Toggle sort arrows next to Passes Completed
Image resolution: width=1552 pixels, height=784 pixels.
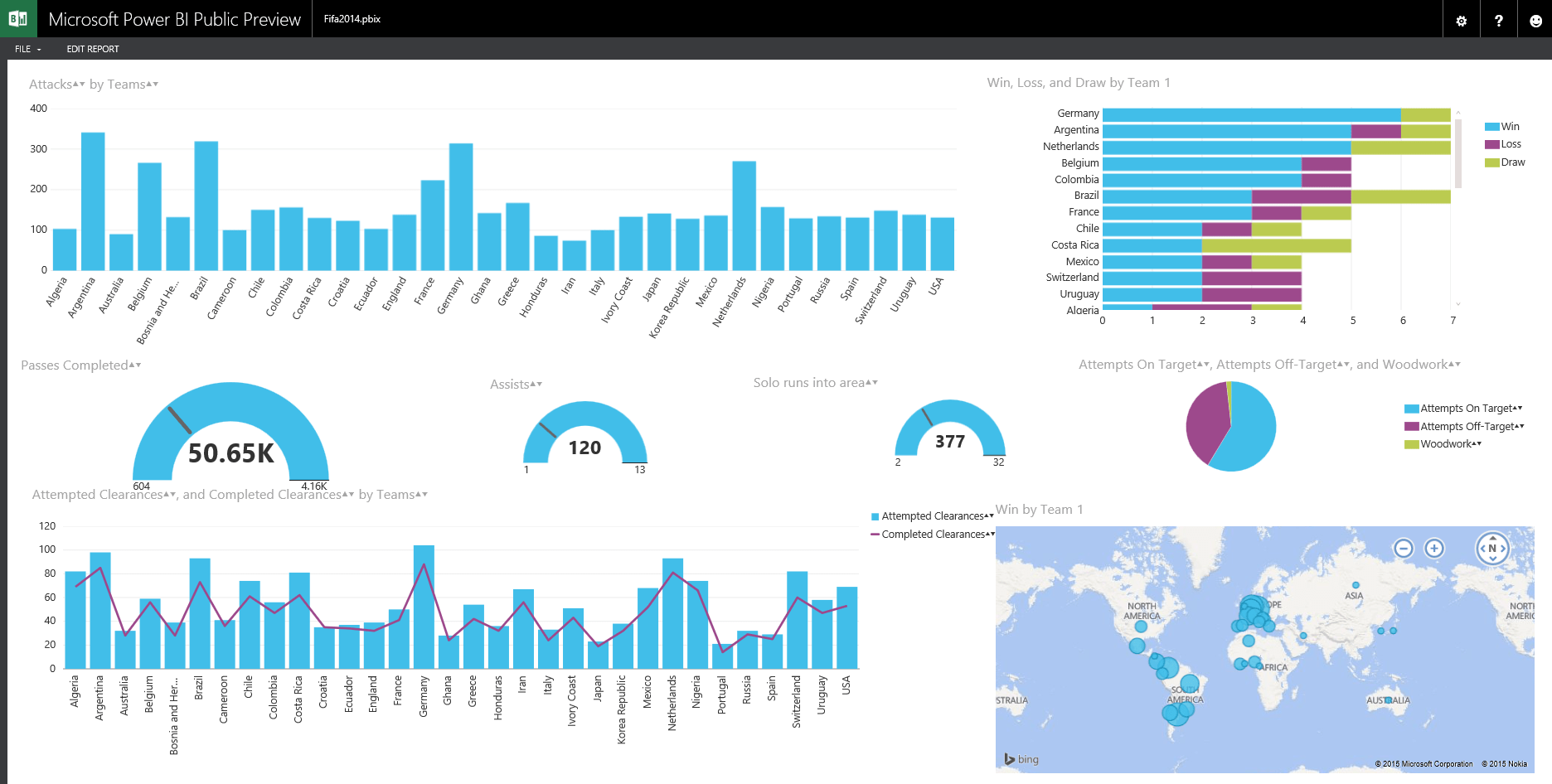tap(135, 365)
